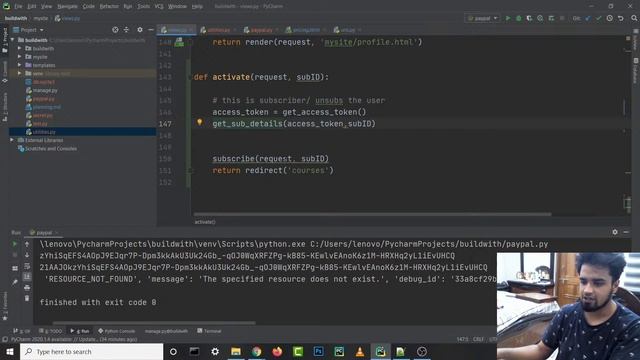Click the lightbulb intention icon on line 147

tap(200, 122)
